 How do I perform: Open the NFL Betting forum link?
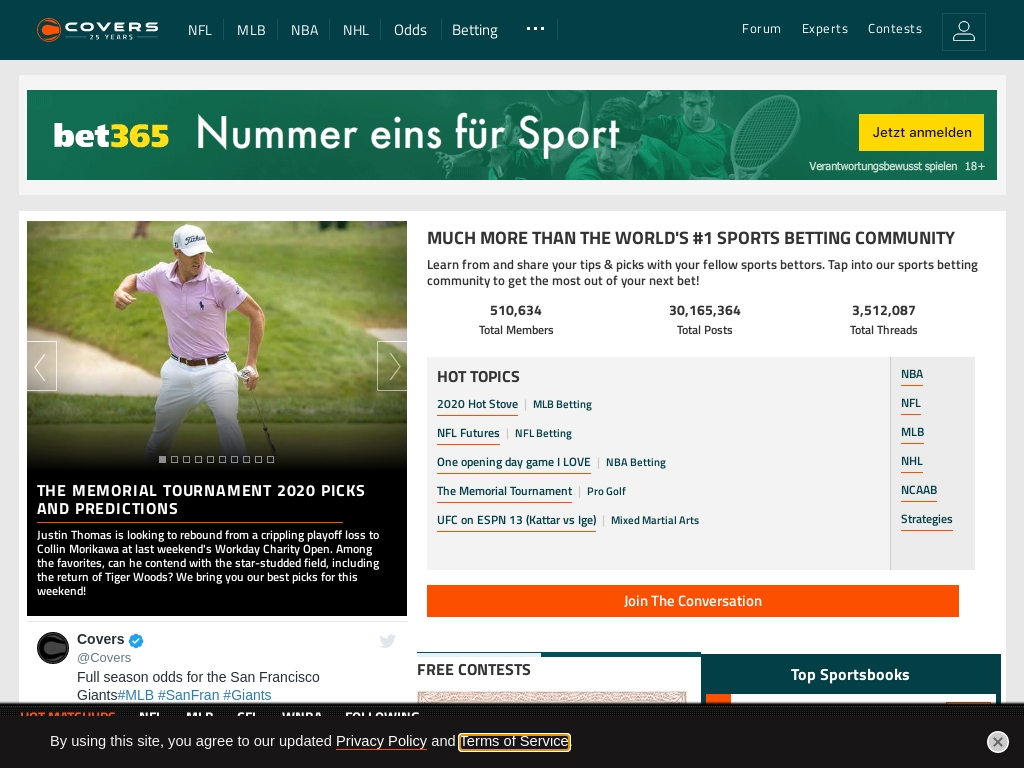coord(543,433)
